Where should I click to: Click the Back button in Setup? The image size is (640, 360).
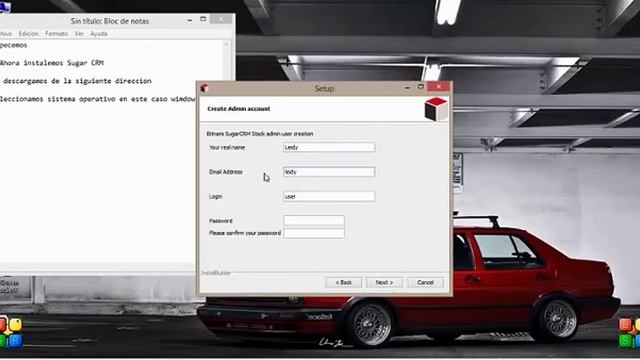click(343, 282)
